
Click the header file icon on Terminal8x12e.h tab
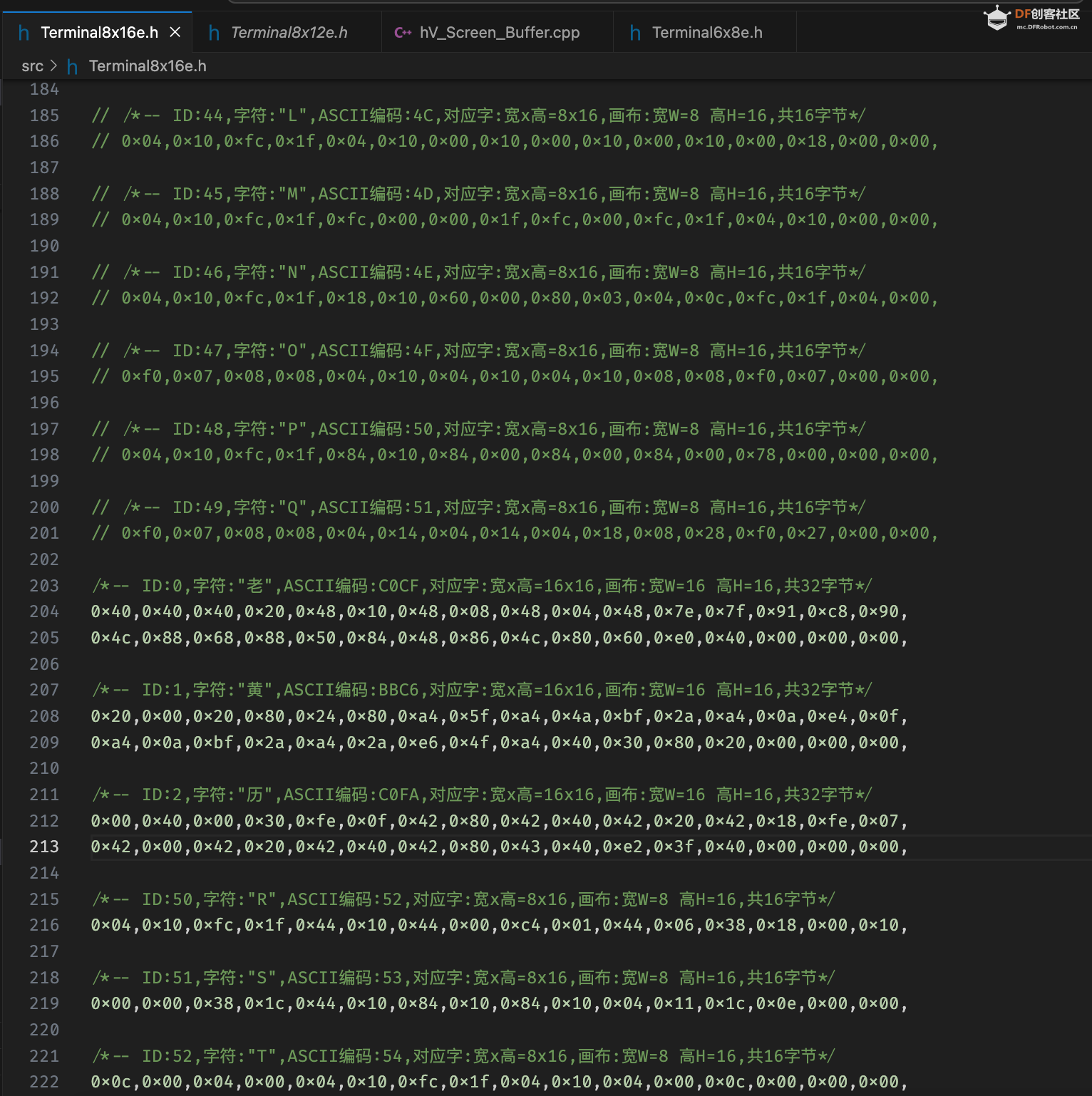tap(214, 33)
